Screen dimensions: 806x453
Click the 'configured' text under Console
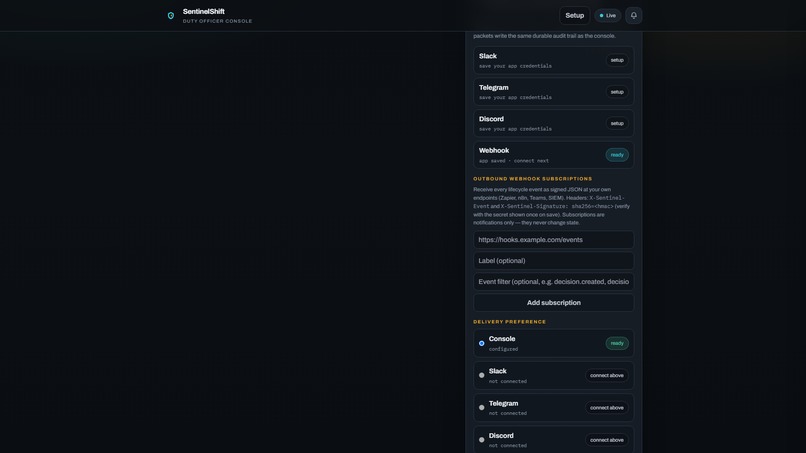503,349
